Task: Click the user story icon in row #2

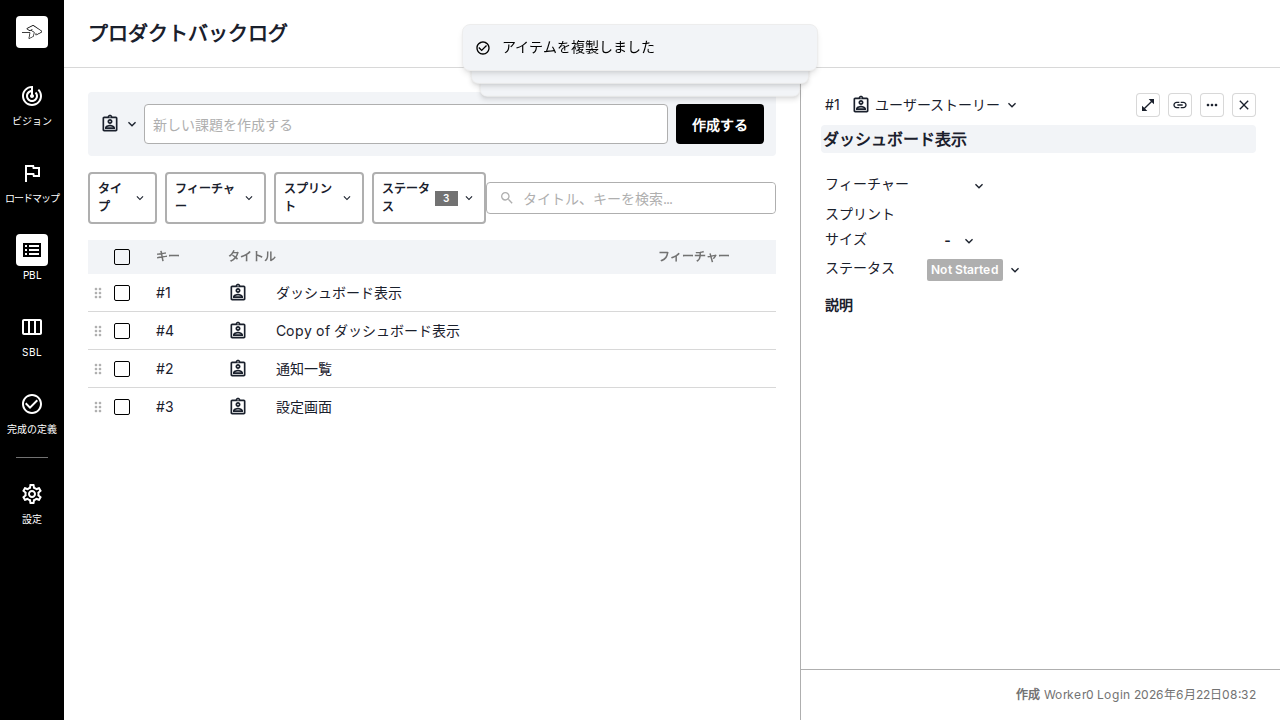Action: [238, 369]
